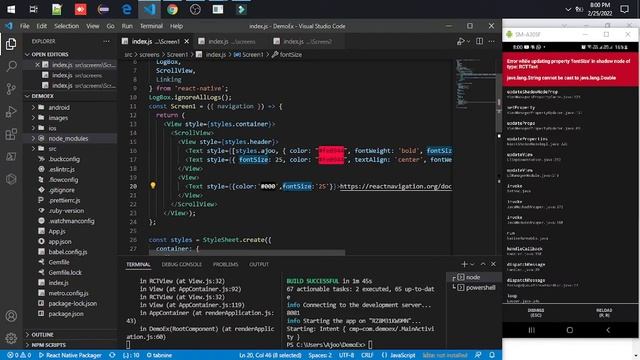Click DISMISS on the phone error screen
Image resolution: width=640 pixels, height=360 pixels.
(536, 313)
